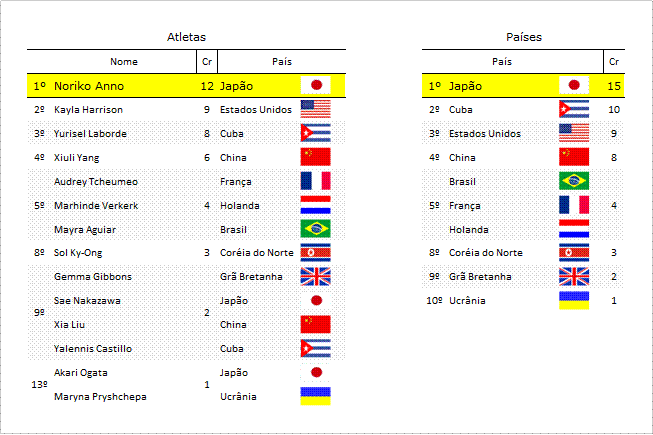Select the Atletas table title
The image size is (653, 435).
[x=186, y=37]
